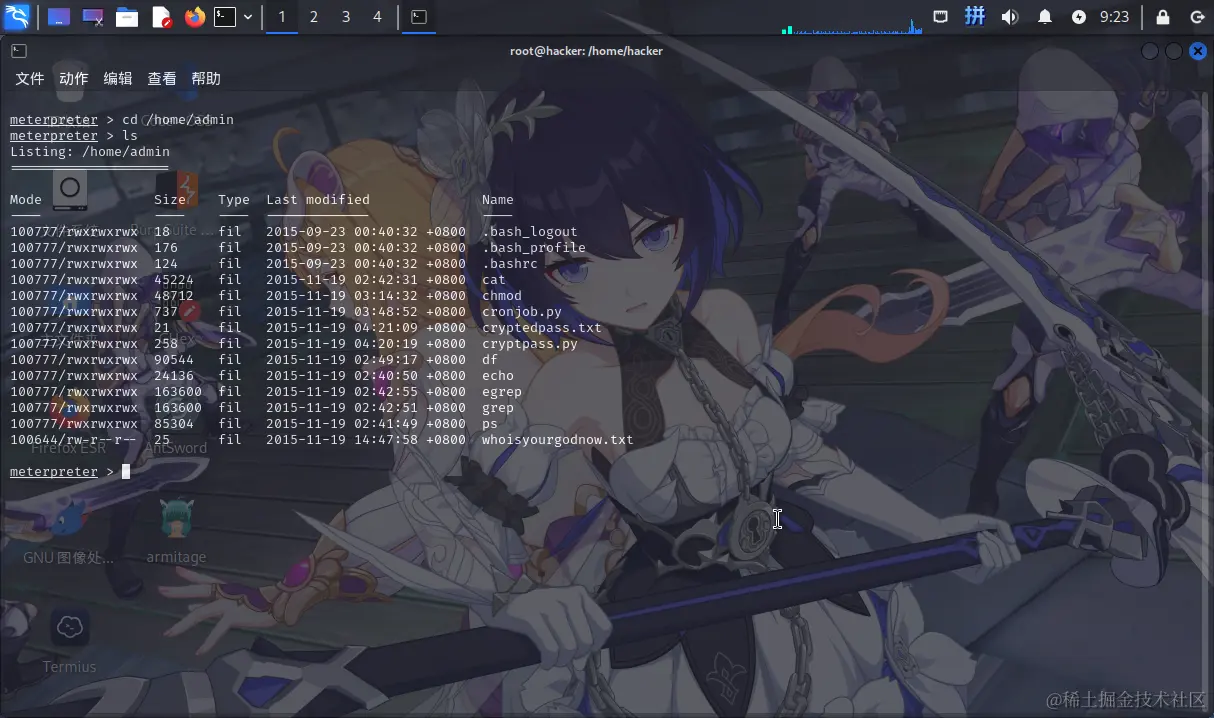
Task: Click the show desktop panel icon
Action: [59, 17]
